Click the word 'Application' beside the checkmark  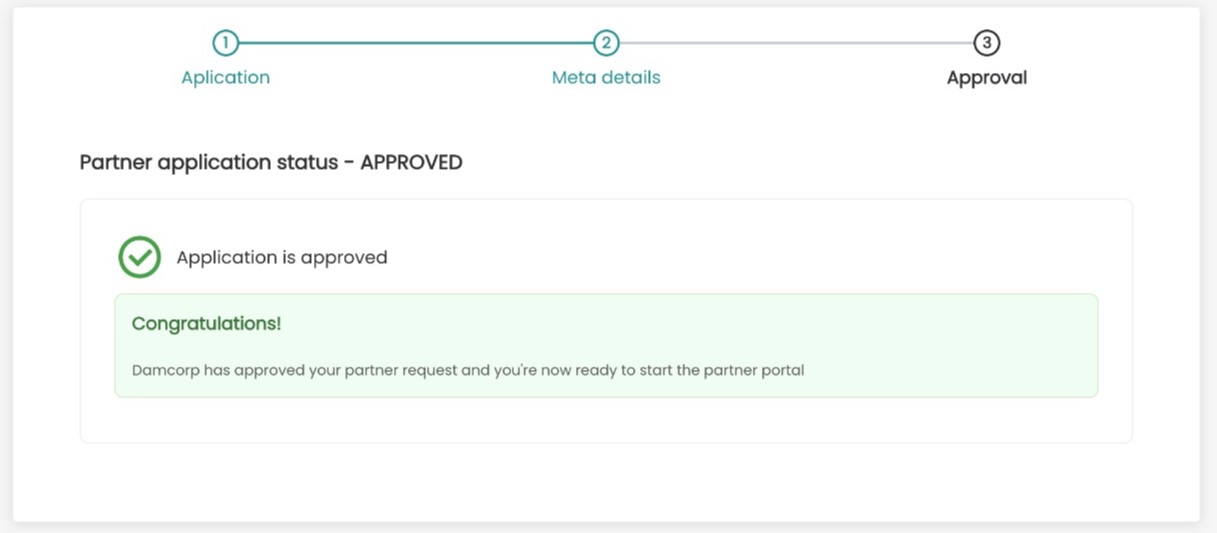click(x=223, y=257)
